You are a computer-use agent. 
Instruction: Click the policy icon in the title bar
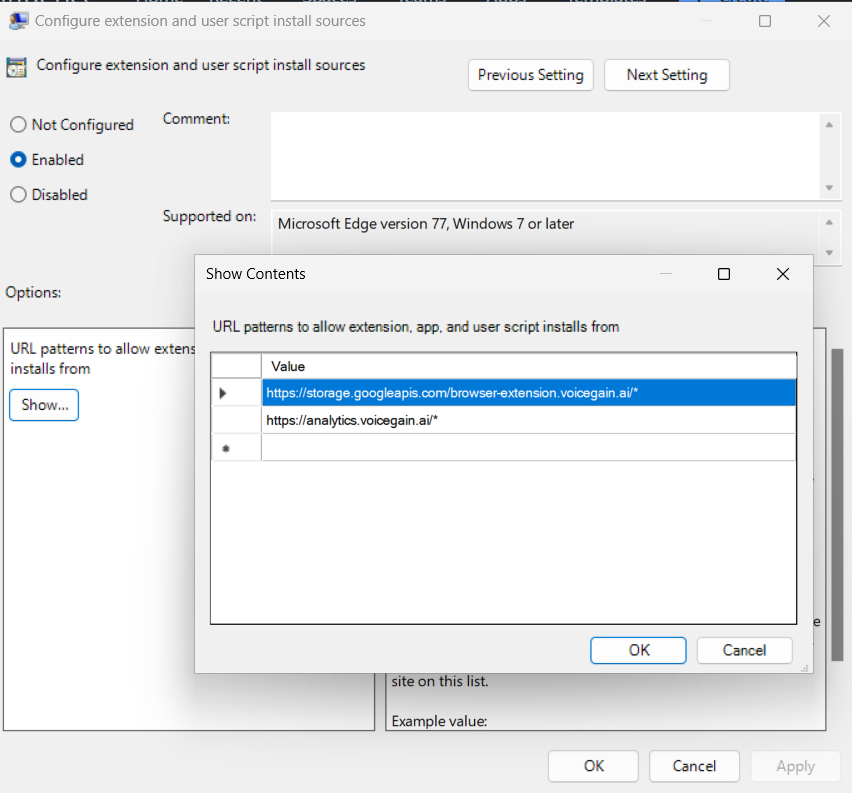point(21,20)
